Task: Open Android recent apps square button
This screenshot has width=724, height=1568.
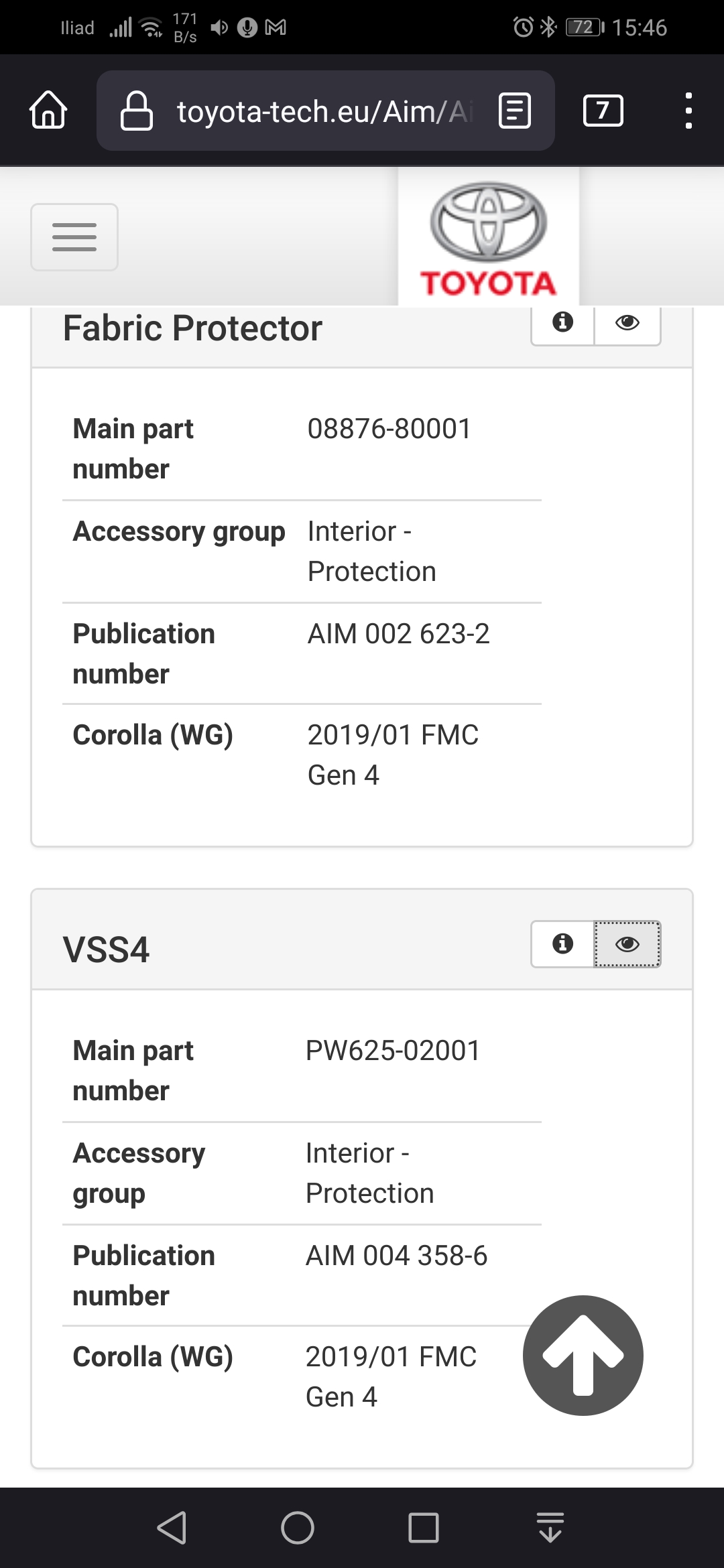Action: point(424,1528)
